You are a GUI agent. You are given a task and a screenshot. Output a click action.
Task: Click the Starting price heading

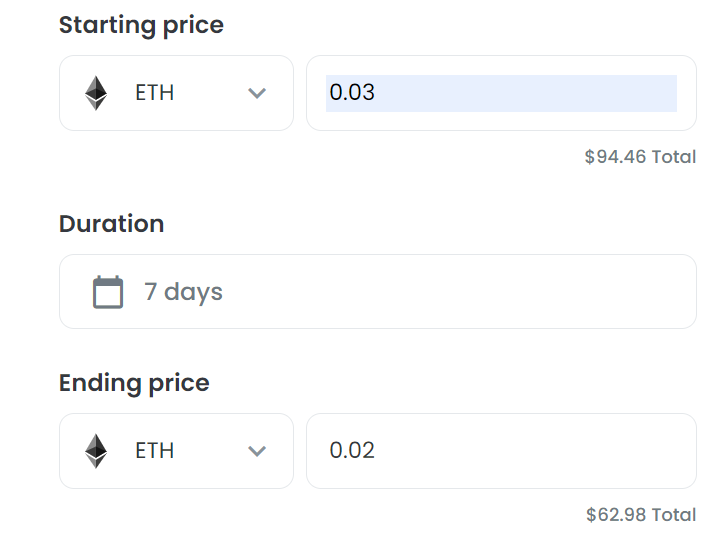pos(141,25)
